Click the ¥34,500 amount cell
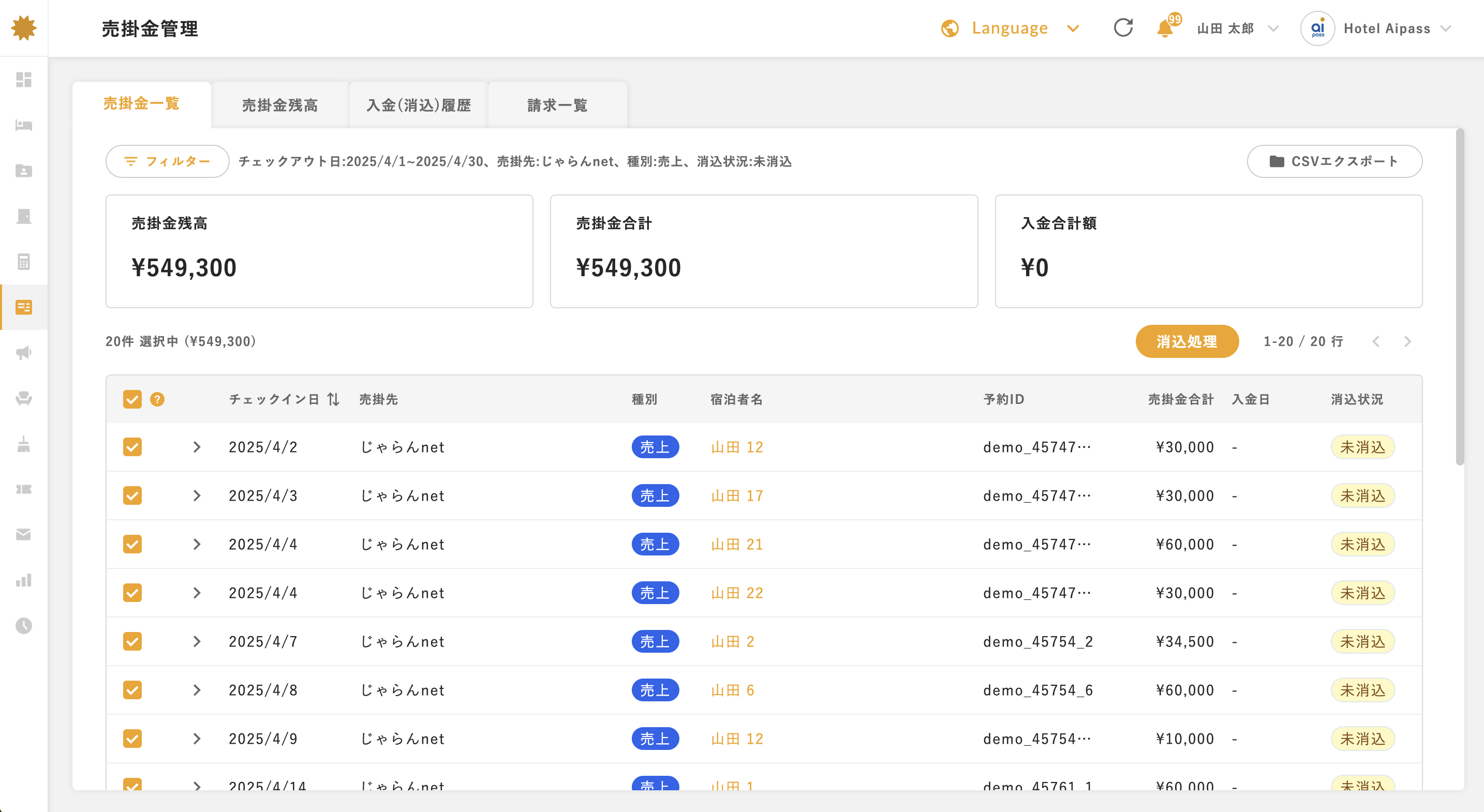1484x812 pixels. [x=1185, y=641]
